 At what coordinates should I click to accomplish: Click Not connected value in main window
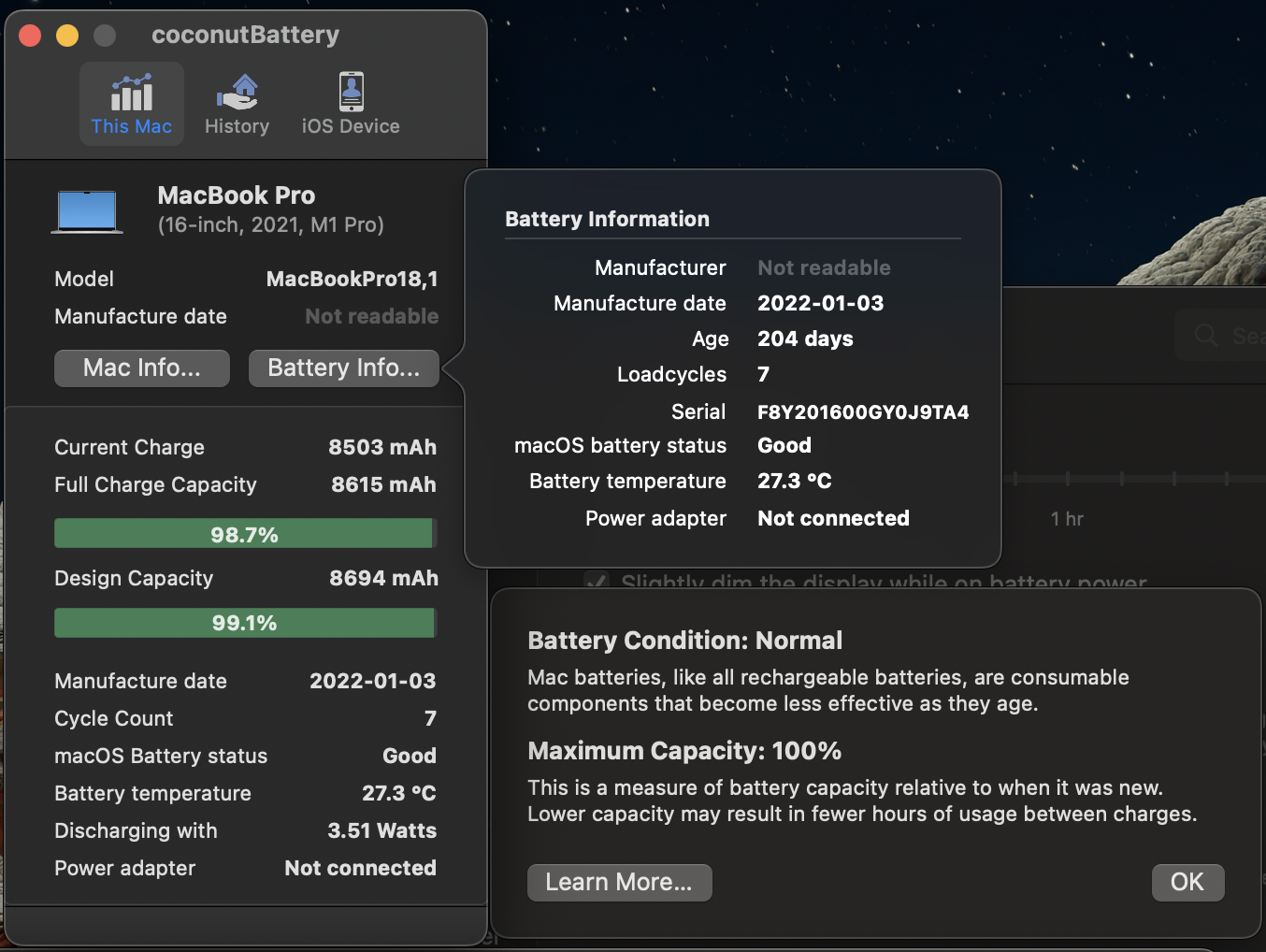click(361, 868)
